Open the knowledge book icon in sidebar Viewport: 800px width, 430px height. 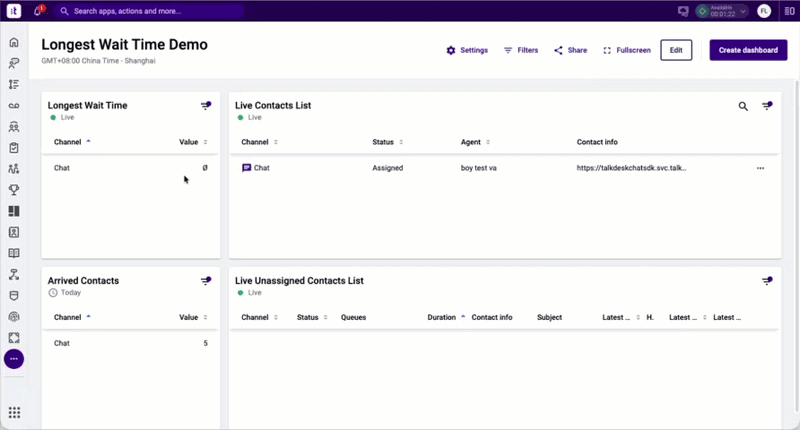coord(14,253)
